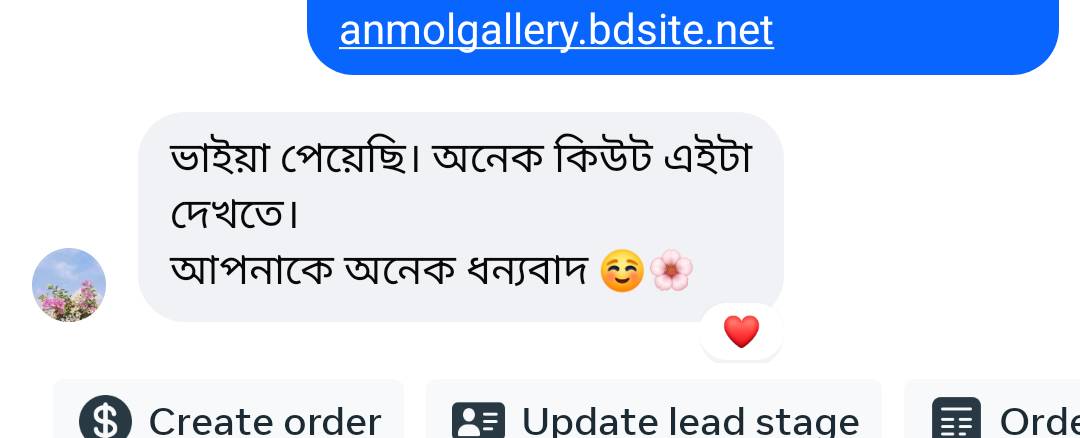Screen dimensions: 1080x438
Task: Click the Update lead stage button
Action: point(654,410)
